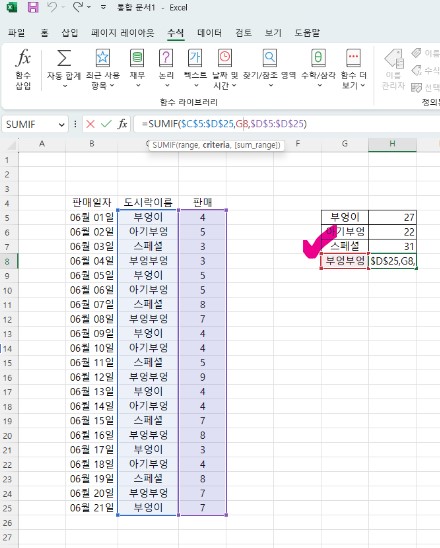Click cell G7 labeled 스페셜
This screenshot has height=548, width=440.
[345, 246]
